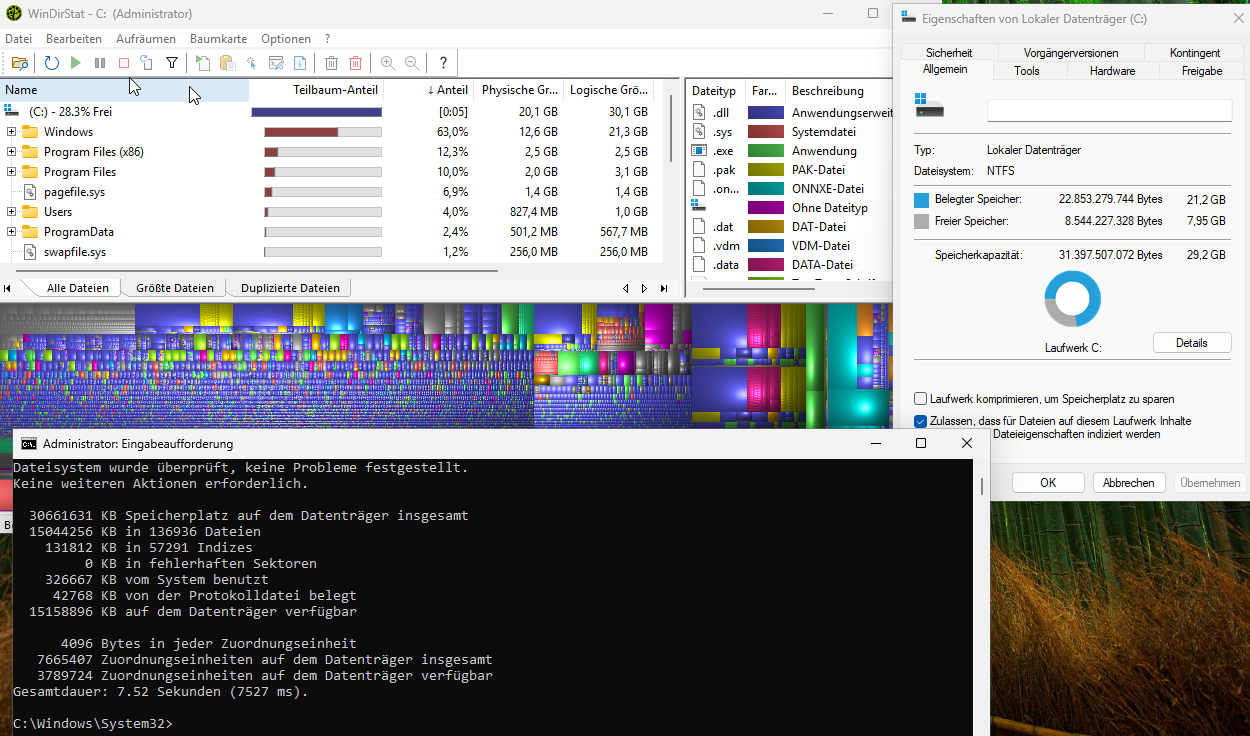Switch to the 'Duplizierte Dateien' tab
1250x736 pixels.
(290, 288)
